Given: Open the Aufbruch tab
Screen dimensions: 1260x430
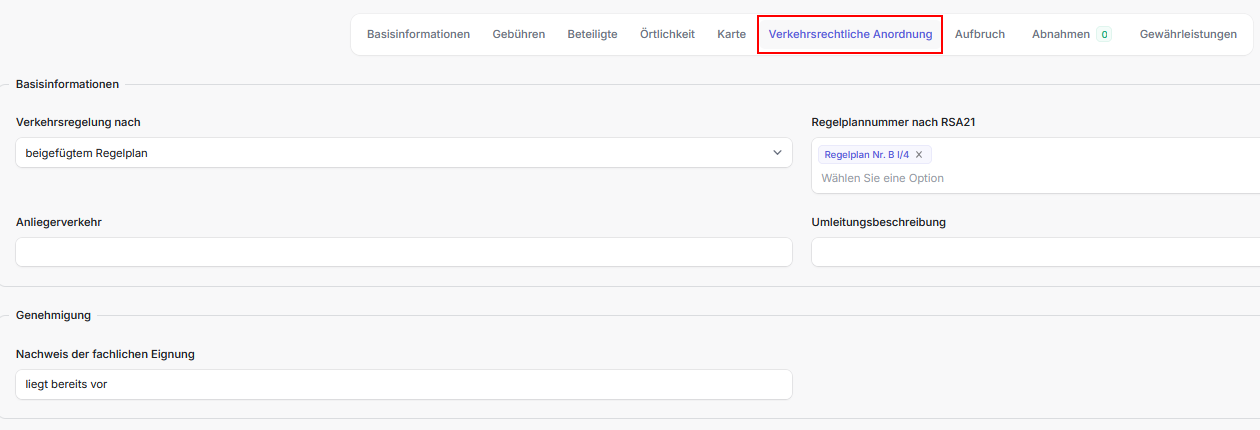Looking at the screenshot, I should (979, 34).
